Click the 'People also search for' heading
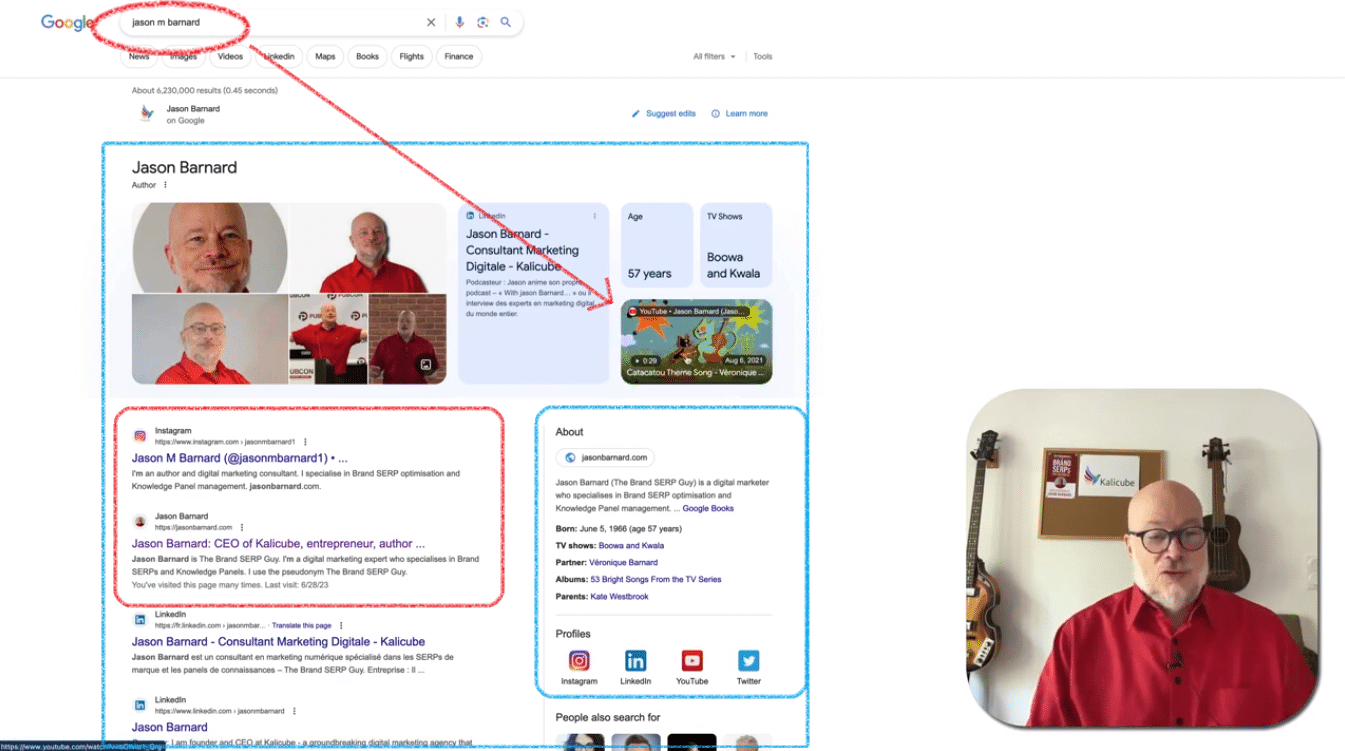 [x=608, y=717]
